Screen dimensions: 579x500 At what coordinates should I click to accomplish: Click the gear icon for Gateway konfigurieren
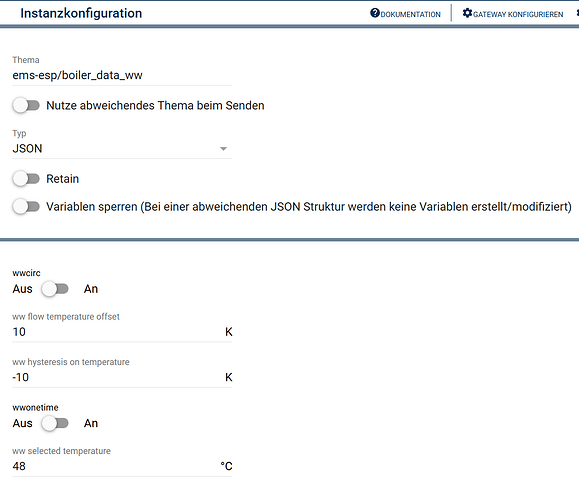pyautogui.click(x=467, y=13)
